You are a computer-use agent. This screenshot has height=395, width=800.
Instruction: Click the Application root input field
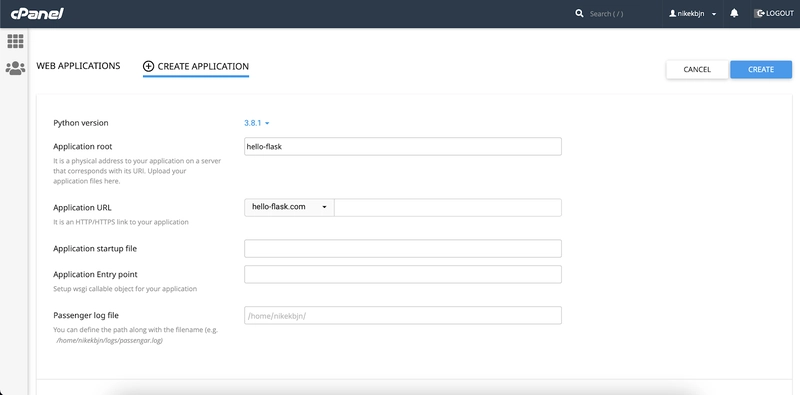pos(403,146)
